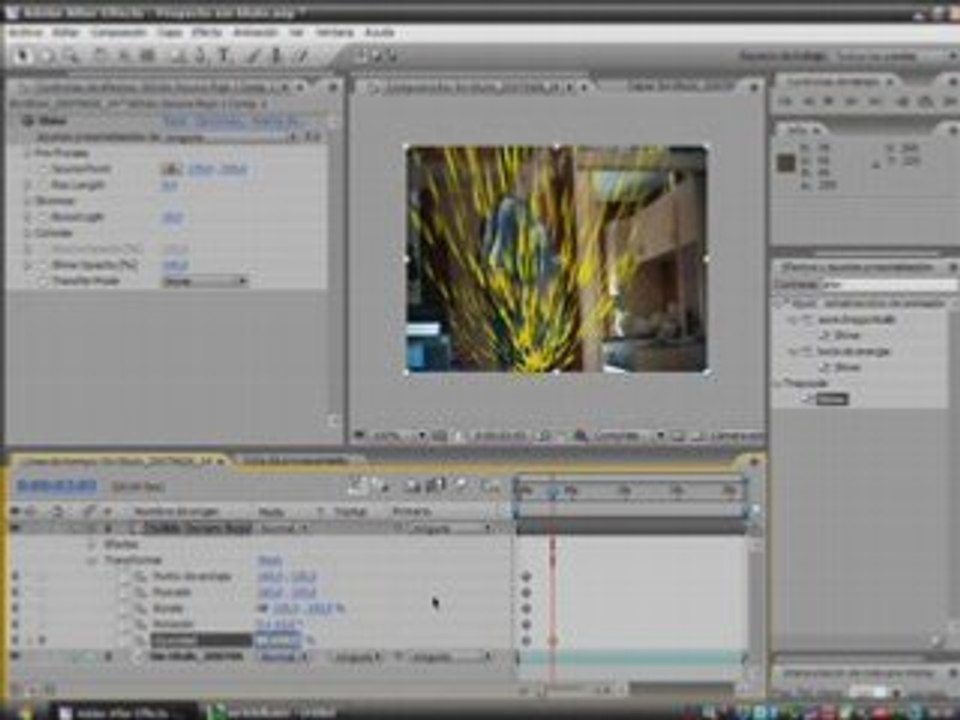Click the Shine Opacity value
The height and width of the screenshot is (720, 960).
[x=175, y=264]
